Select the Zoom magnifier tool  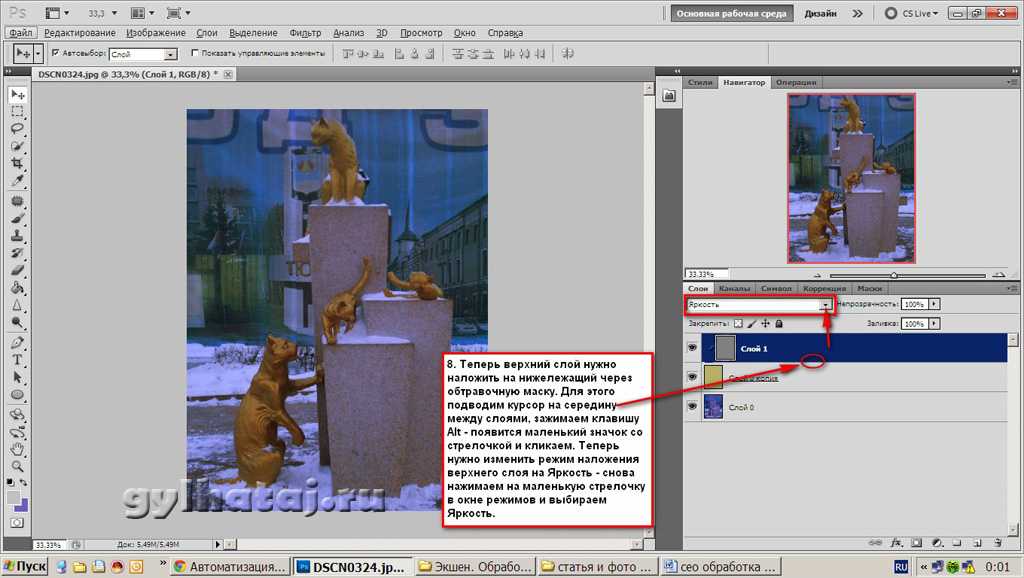17,466
